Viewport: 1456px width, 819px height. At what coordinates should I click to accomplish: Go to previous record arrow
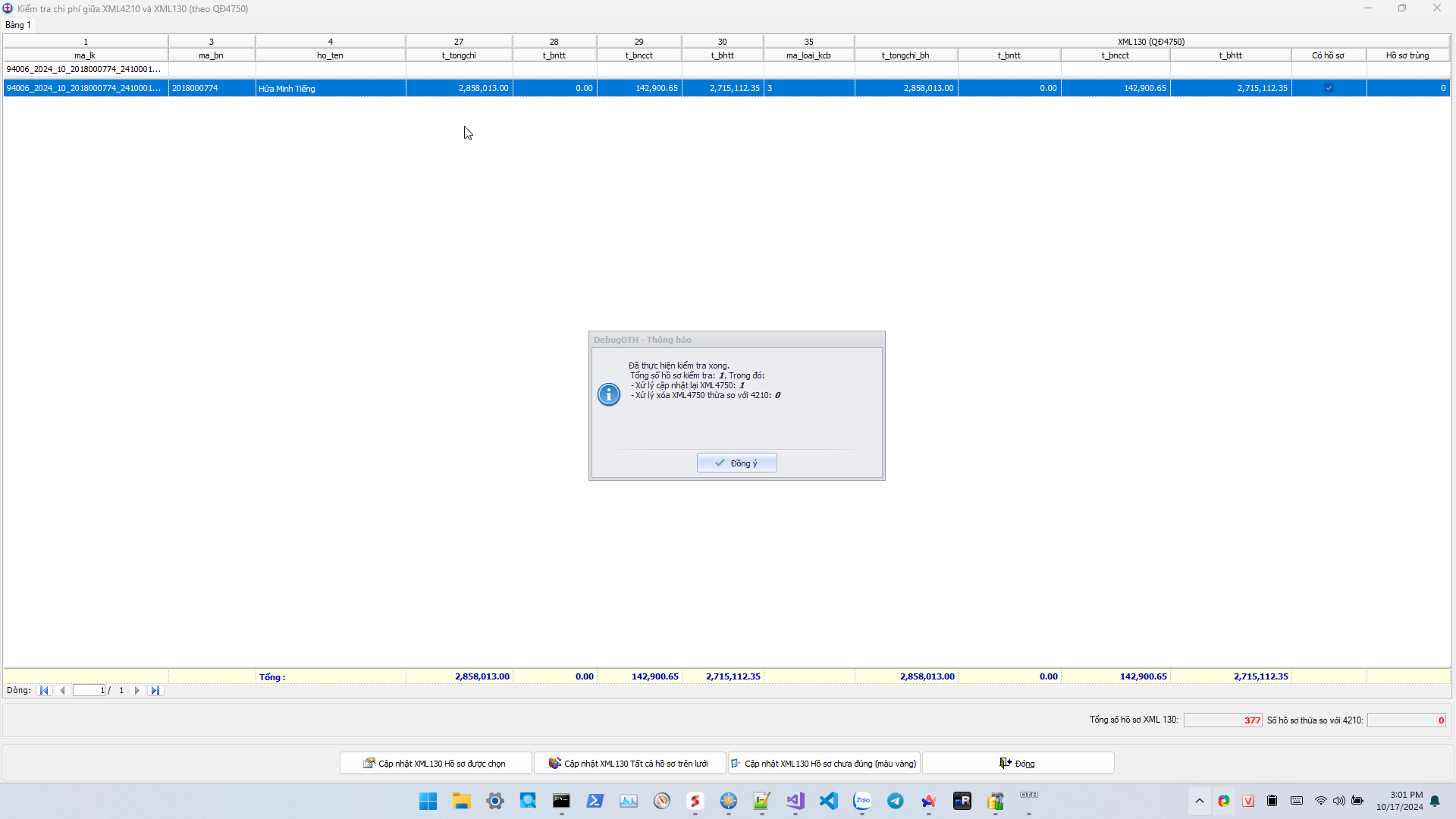coord(63,690)
